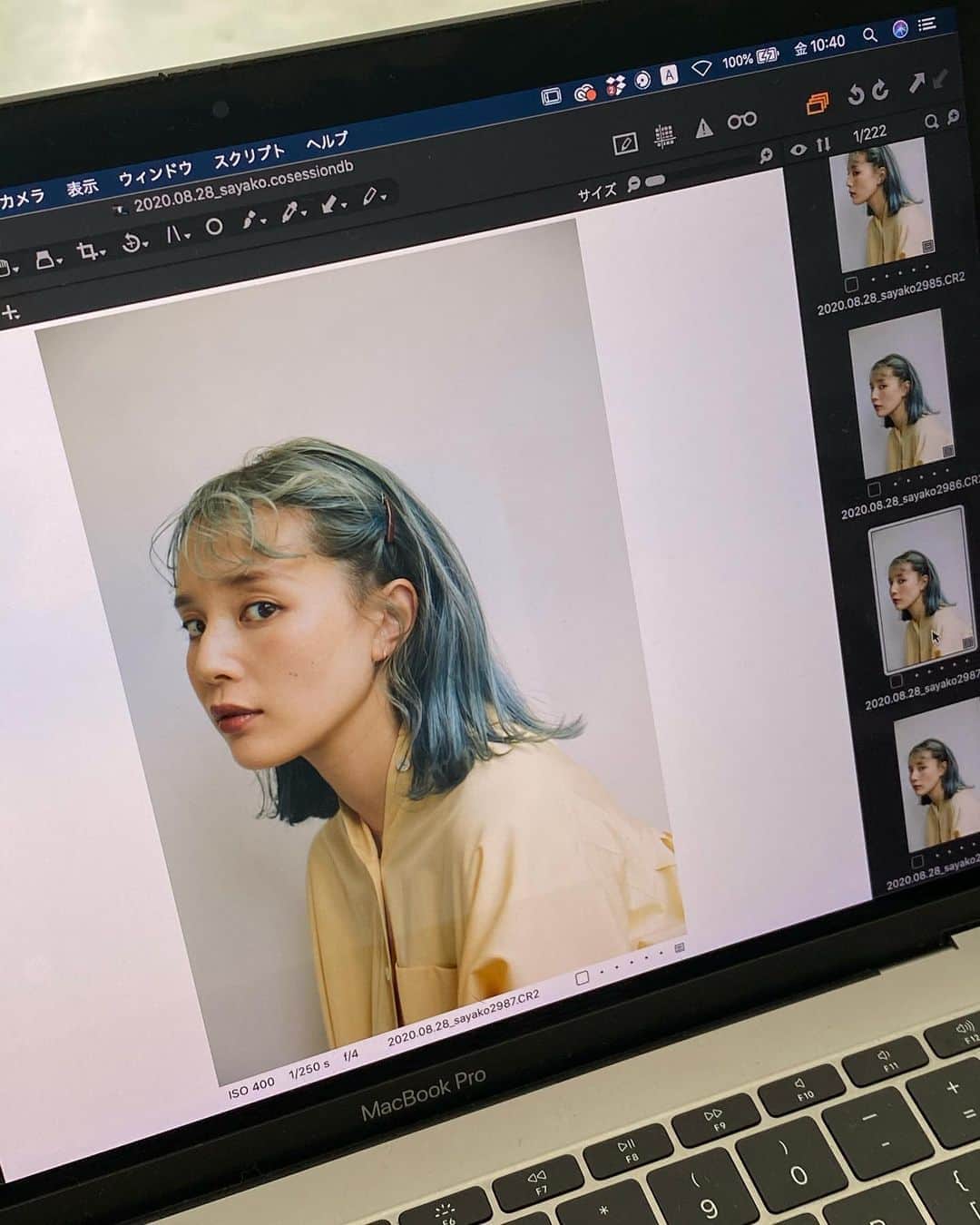Toggle the proofing glasses icon

point(742,120)
